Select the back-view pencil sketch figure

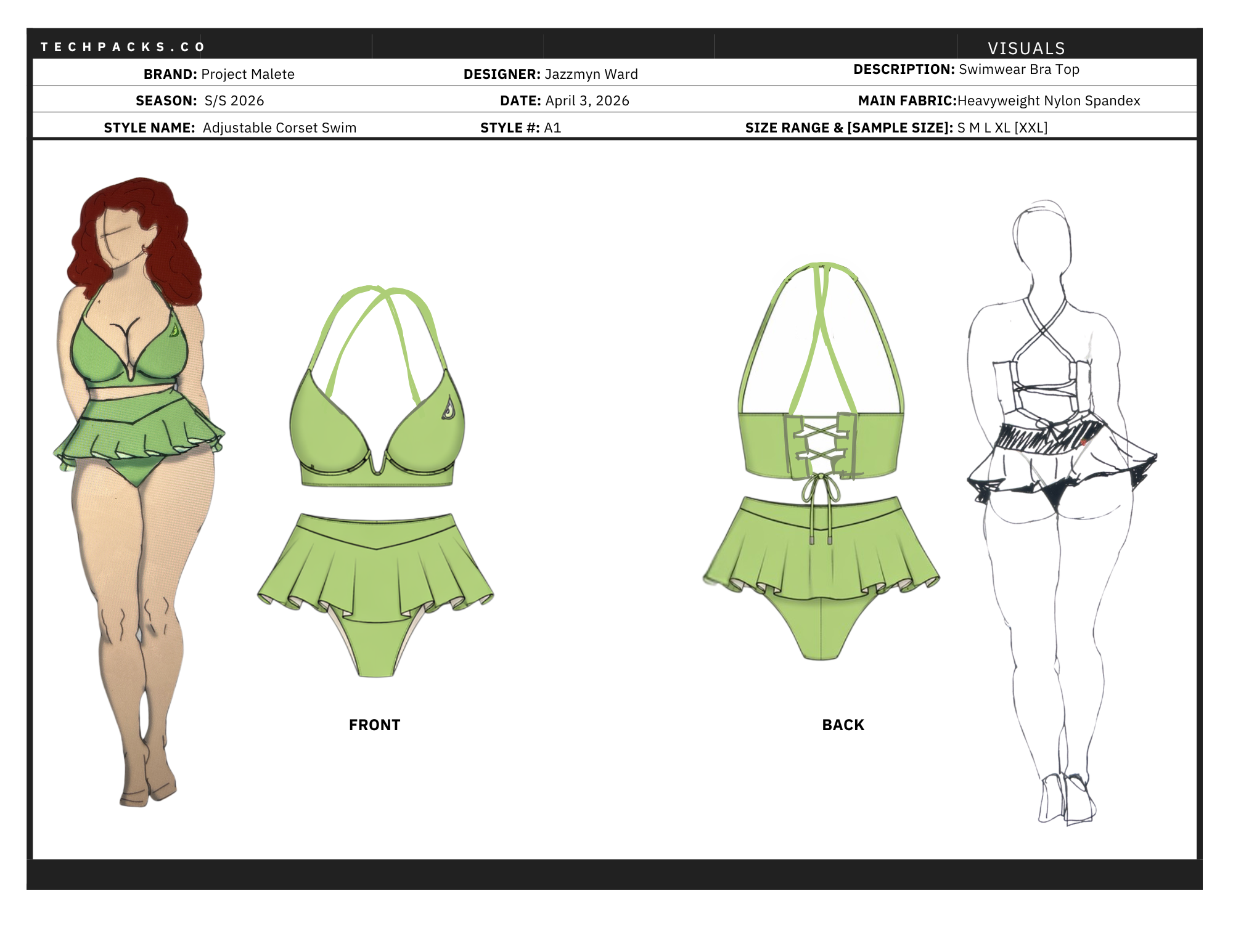click(1062, 511)
